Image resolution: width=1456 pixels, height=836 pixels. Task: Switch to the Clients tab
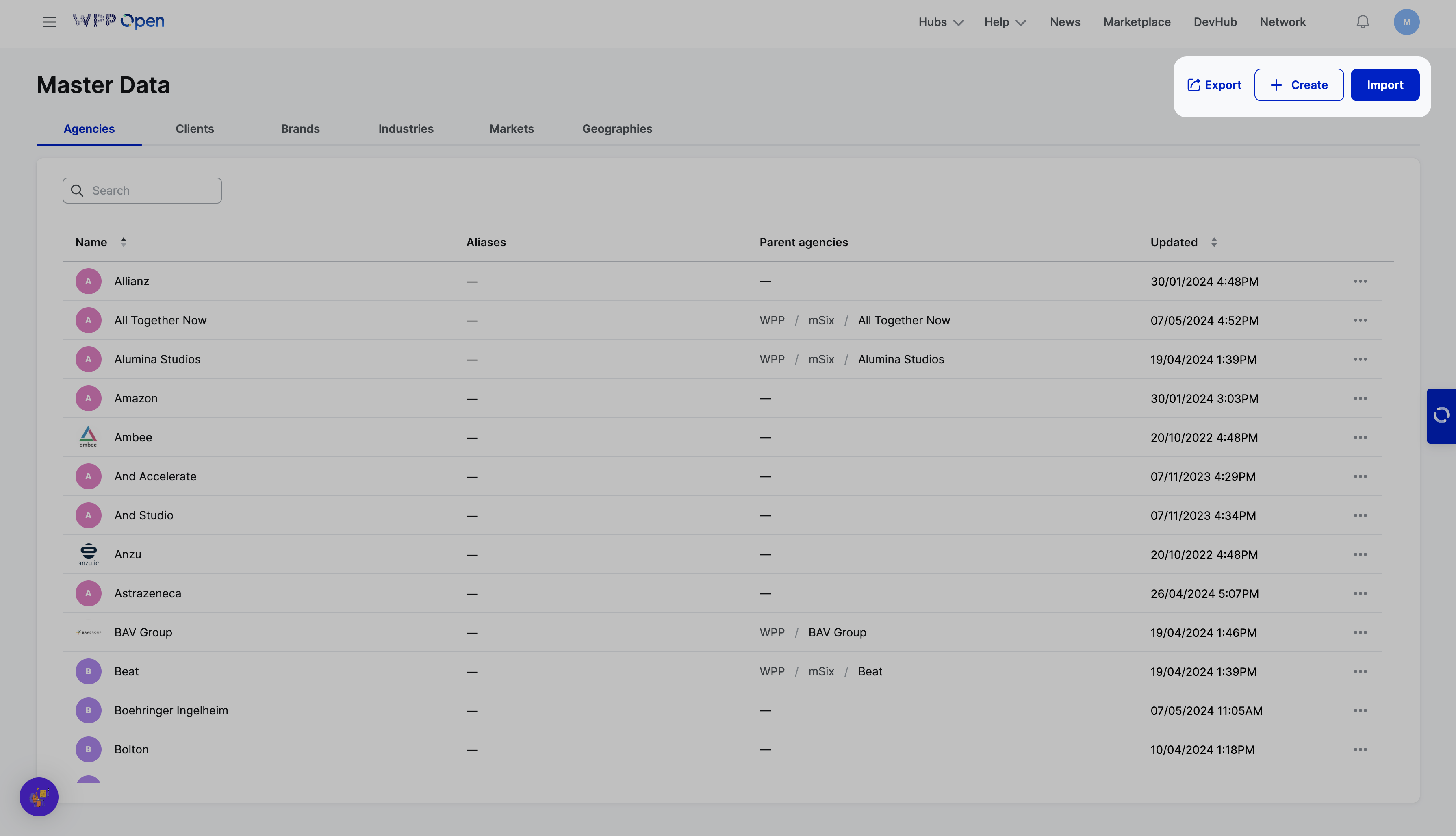[195, 128]
